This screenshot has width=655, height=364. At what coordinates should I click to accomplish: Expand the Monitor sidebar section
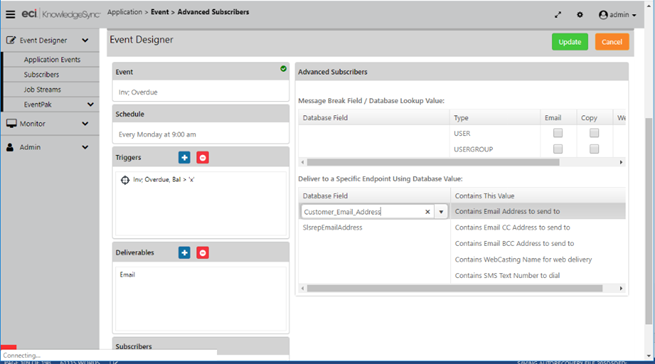(x=85, y=124)
